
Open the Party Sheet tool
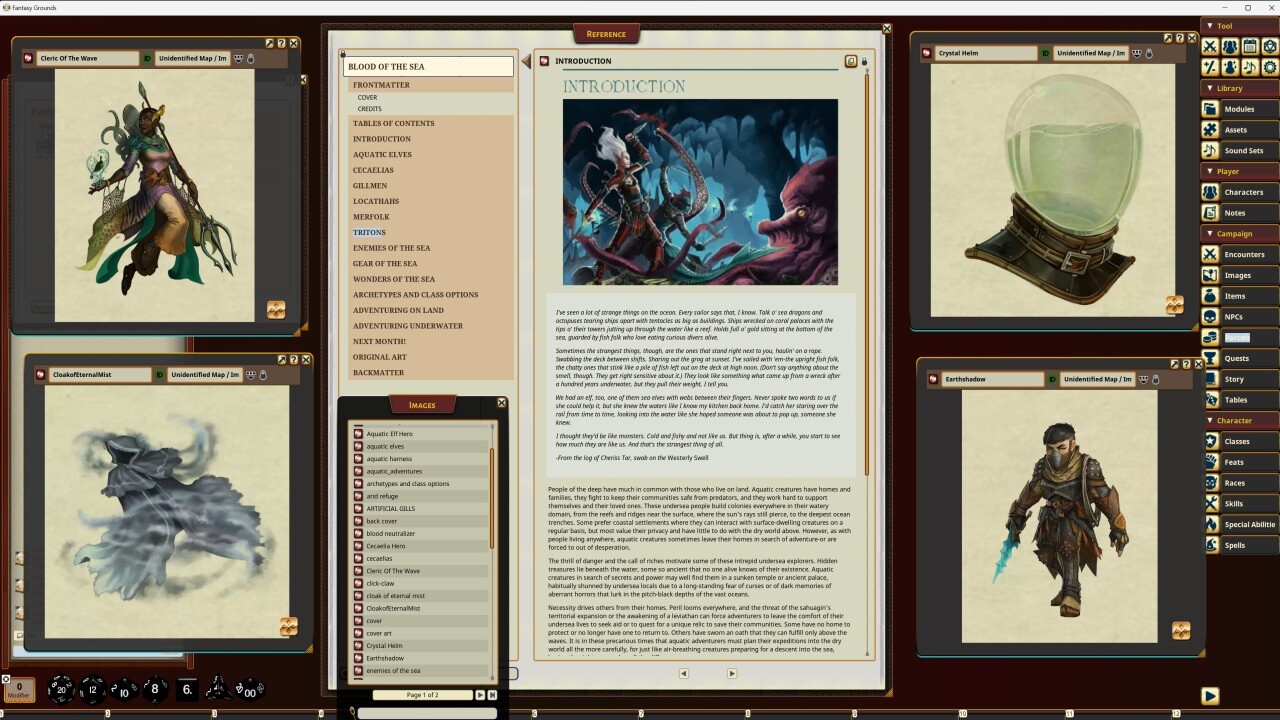(1230, 46)
